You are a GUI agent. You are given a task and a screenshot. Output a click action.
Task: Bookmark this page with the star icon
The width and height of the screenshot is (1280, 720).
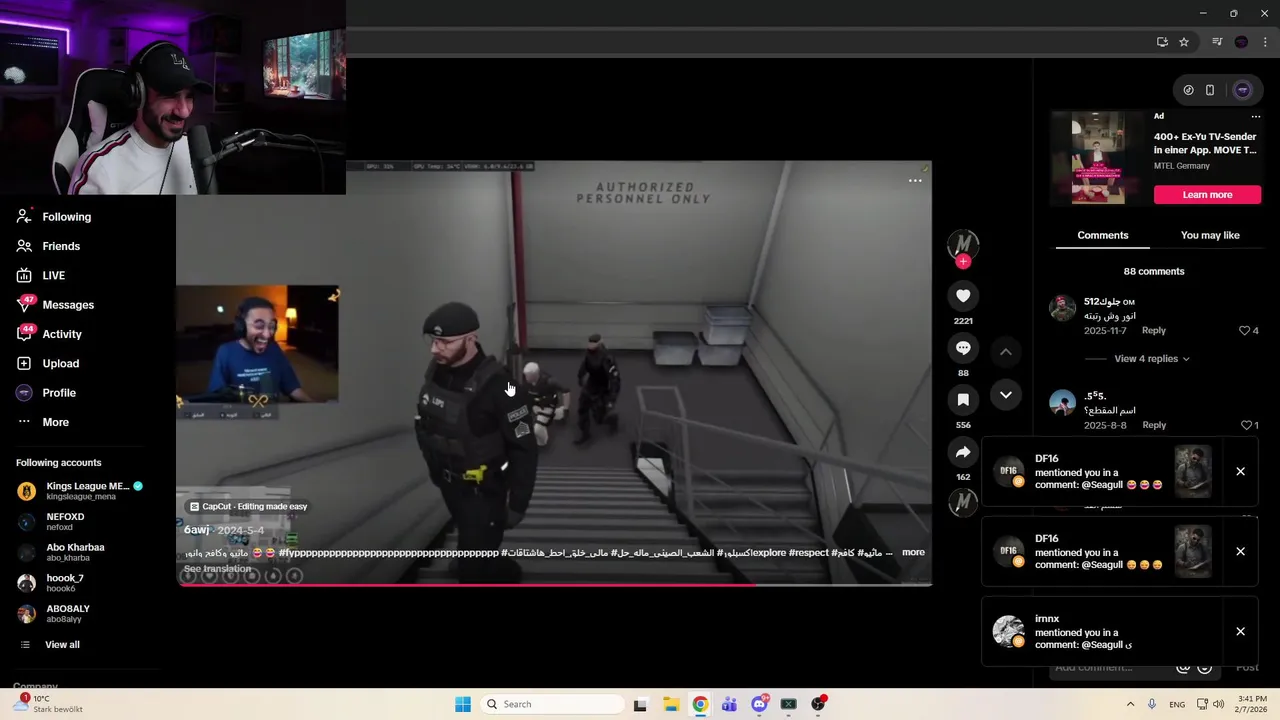tap(1184, 42)
